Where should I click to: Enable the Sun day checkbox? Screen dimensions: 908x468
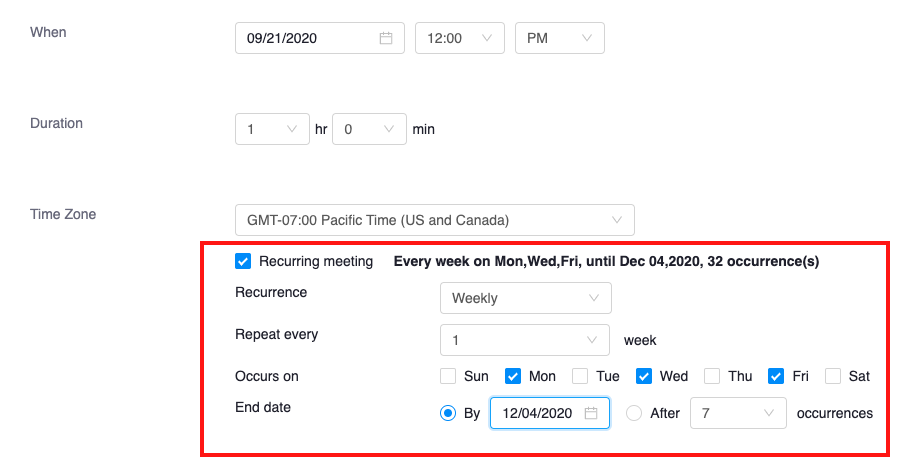pyautogui.click(x=448, y=376)
